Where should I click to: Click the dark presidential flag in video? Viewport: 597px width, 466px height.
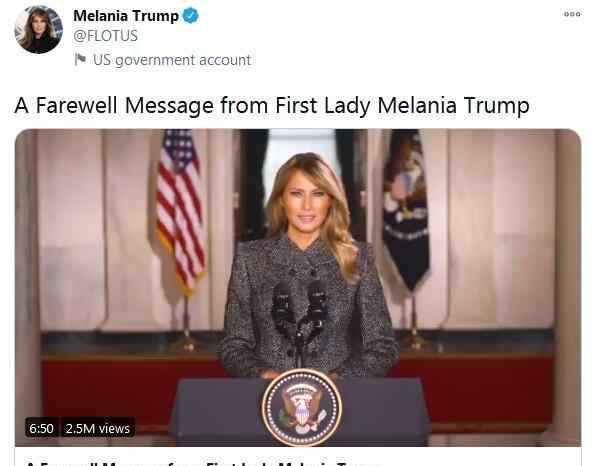(405, 207)
